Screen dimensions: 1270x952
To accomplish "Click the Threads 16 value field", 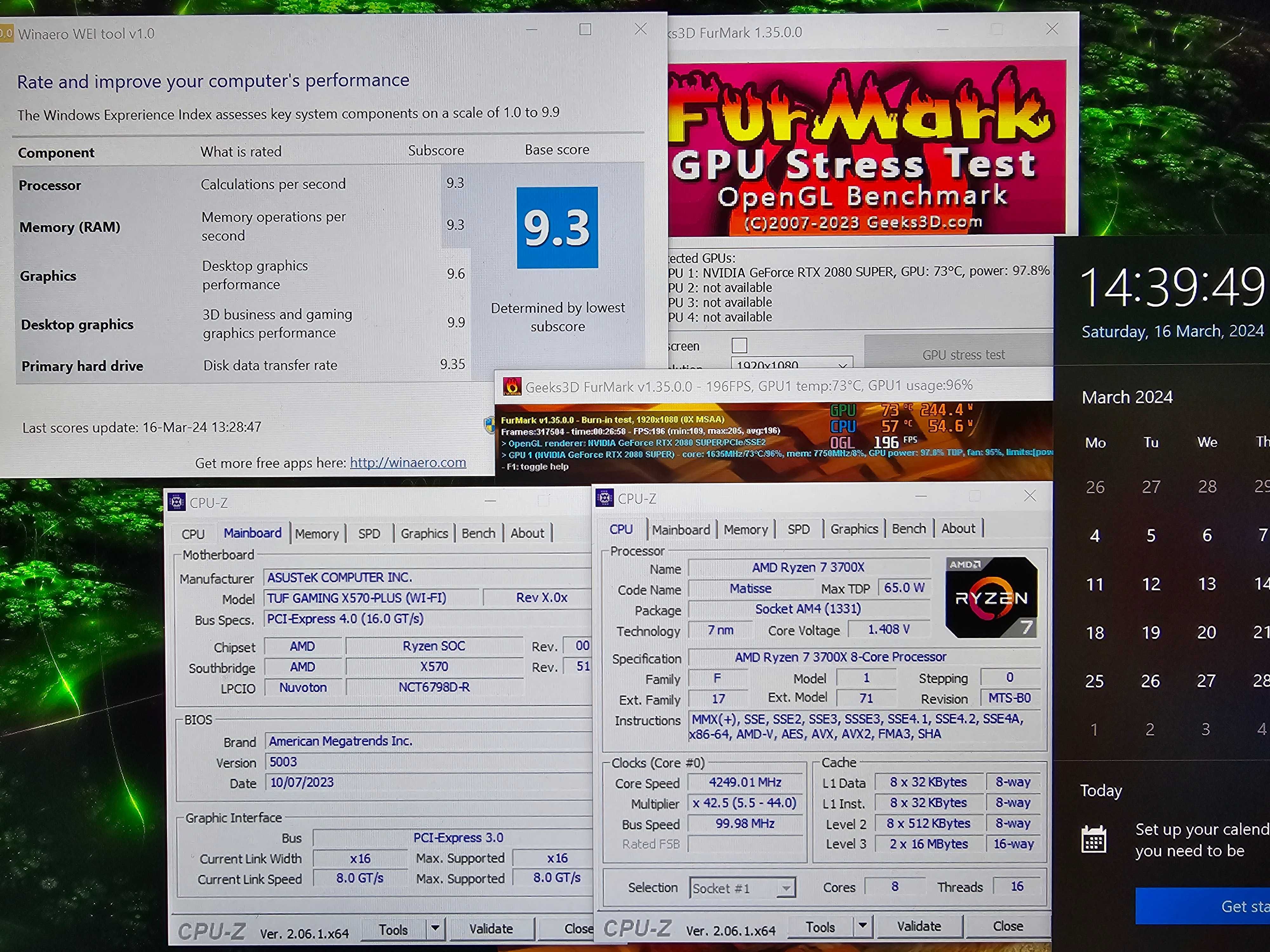I will click(x=1017, y=887).
